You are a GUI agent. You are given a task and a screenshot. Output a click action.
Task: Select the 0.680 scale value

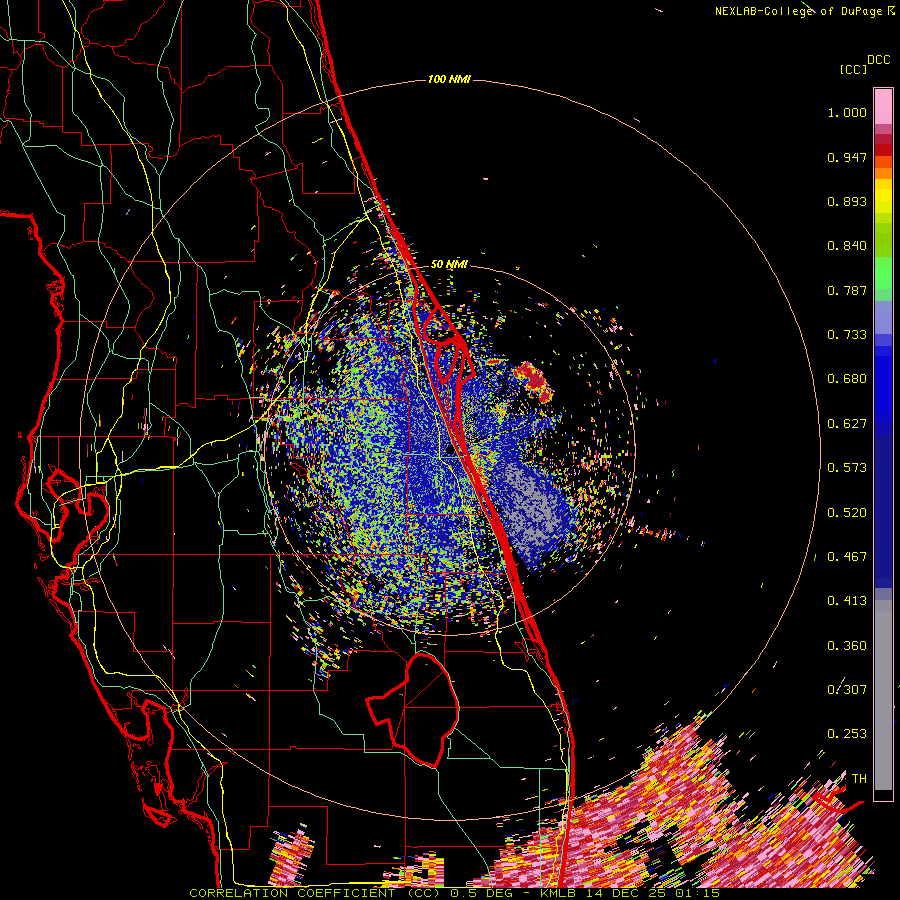click(847, 379)
